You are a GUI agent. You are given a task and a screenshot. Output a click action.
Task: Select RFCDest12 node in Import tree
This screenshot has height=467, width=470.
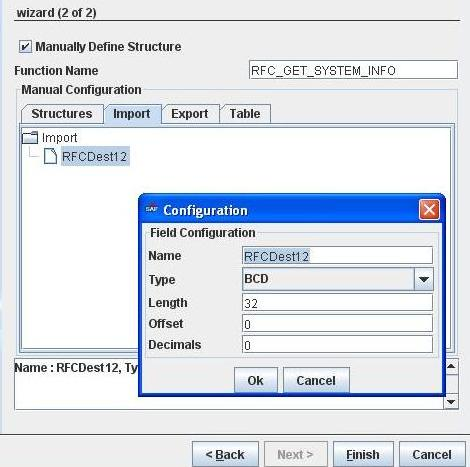point(95,156)
